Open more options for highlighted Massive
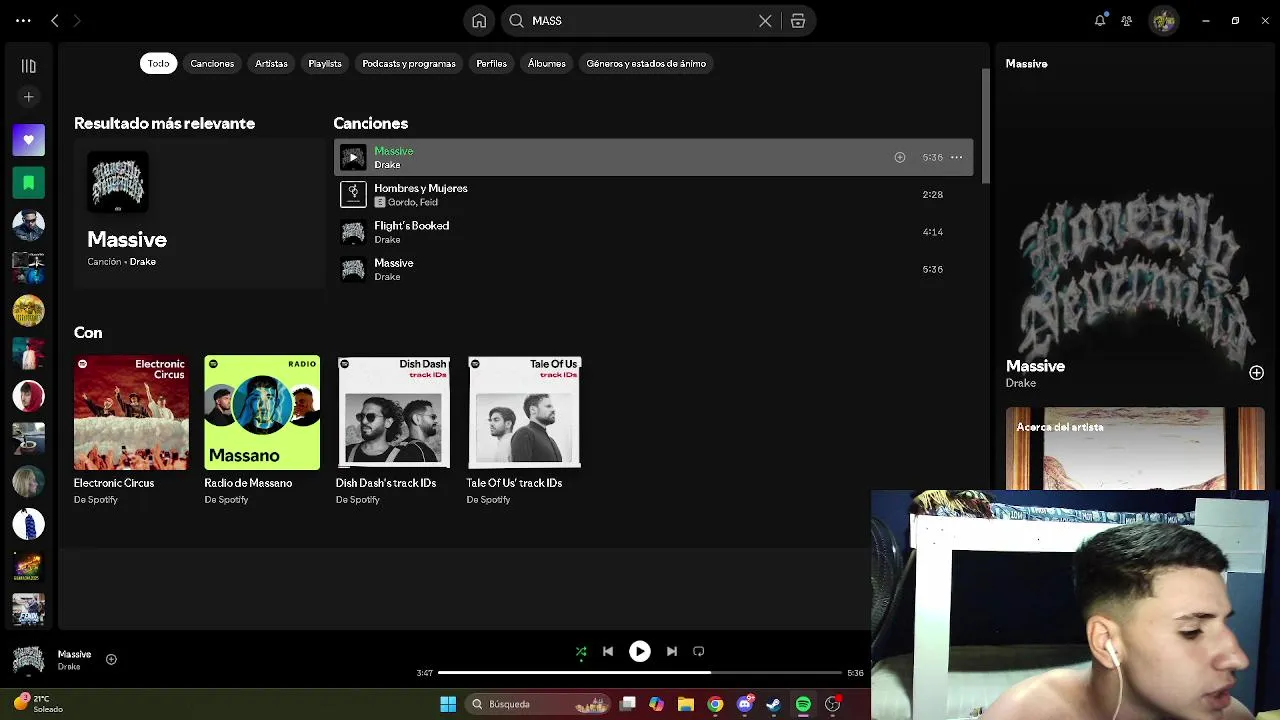The width and height of the screenshot is (1280, 720). point(956,157)
